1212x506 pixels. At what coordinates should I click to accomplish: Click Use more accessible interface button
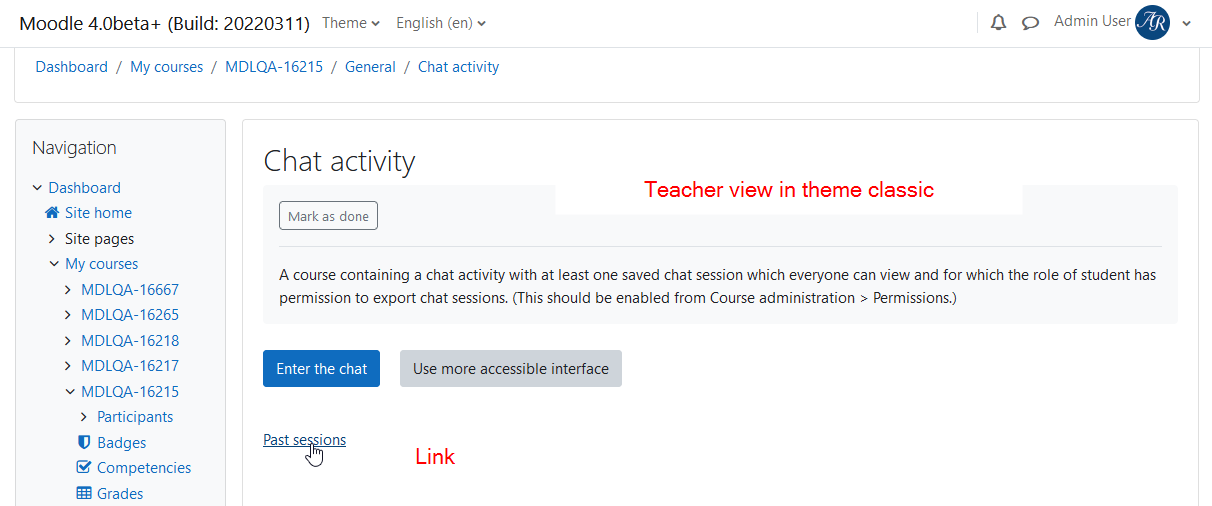(511, 368)
